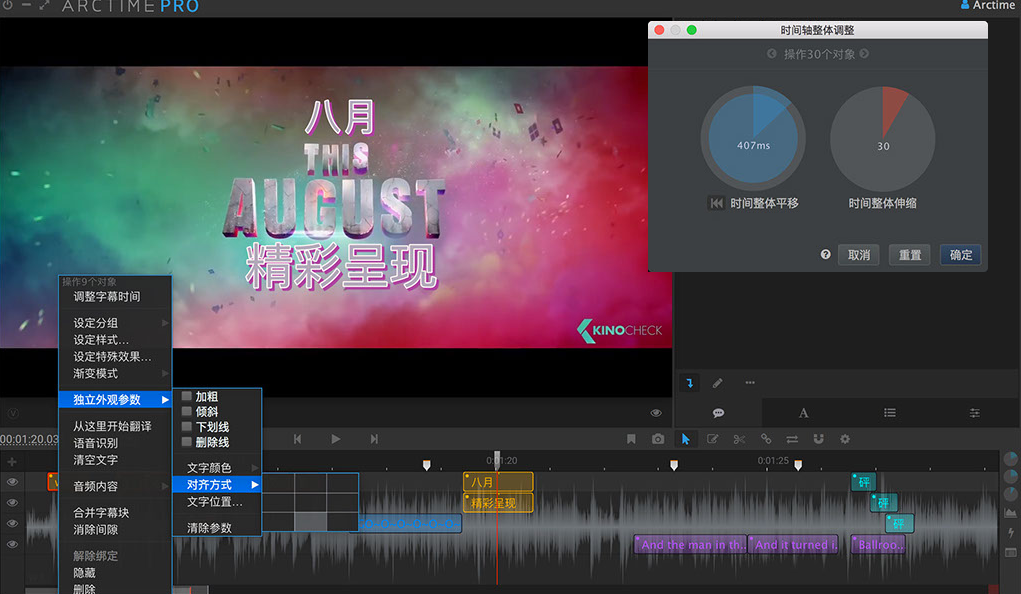Expand the 文字颜色 submenu
The height and width of the screenshot is (594, 1021).
[x=217, y=468]
